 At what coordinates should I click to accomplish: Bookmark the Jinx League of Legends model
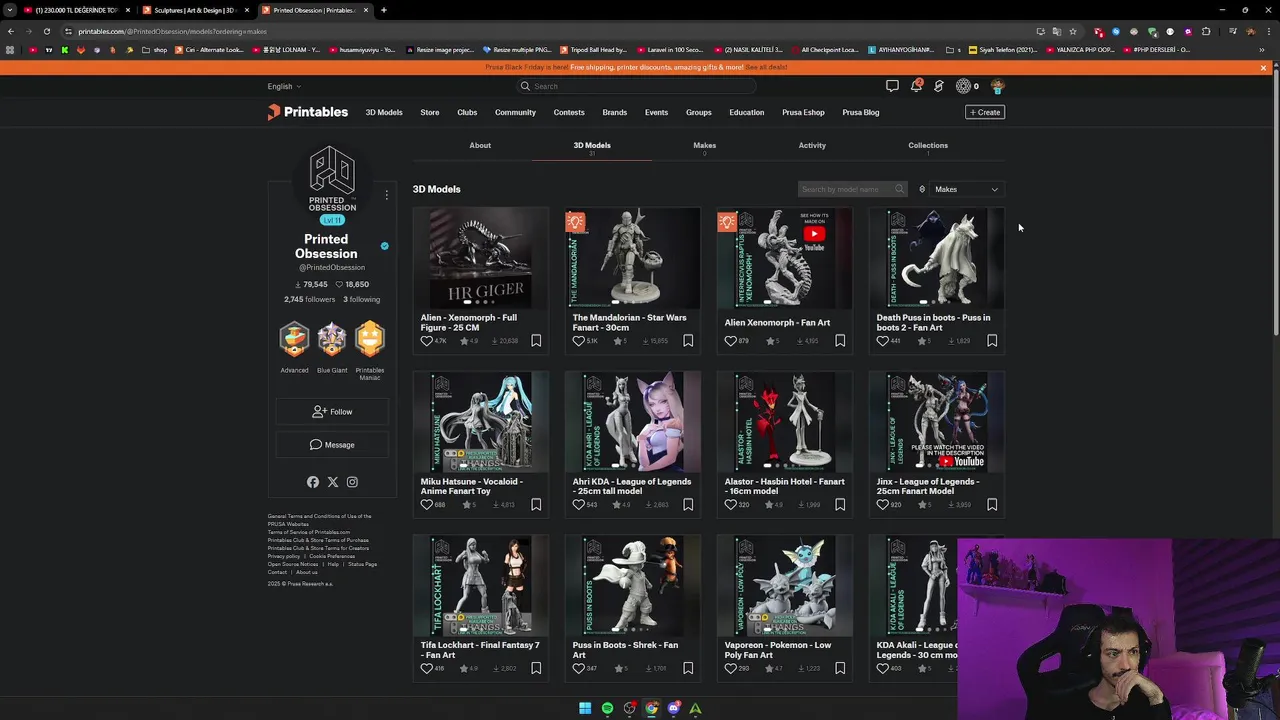click(992, 505)
